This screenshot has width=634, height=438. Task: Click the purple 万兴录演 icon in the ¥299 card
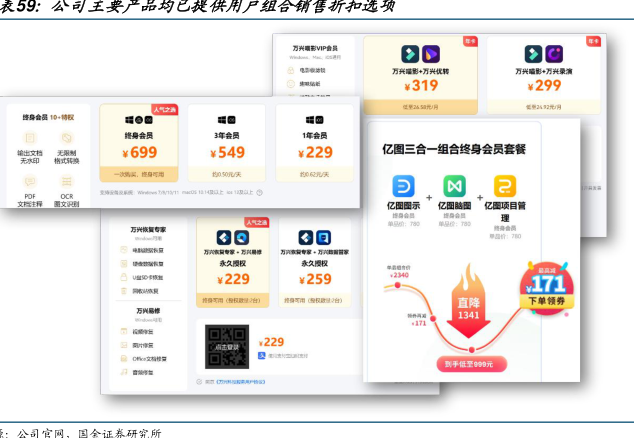554,54
